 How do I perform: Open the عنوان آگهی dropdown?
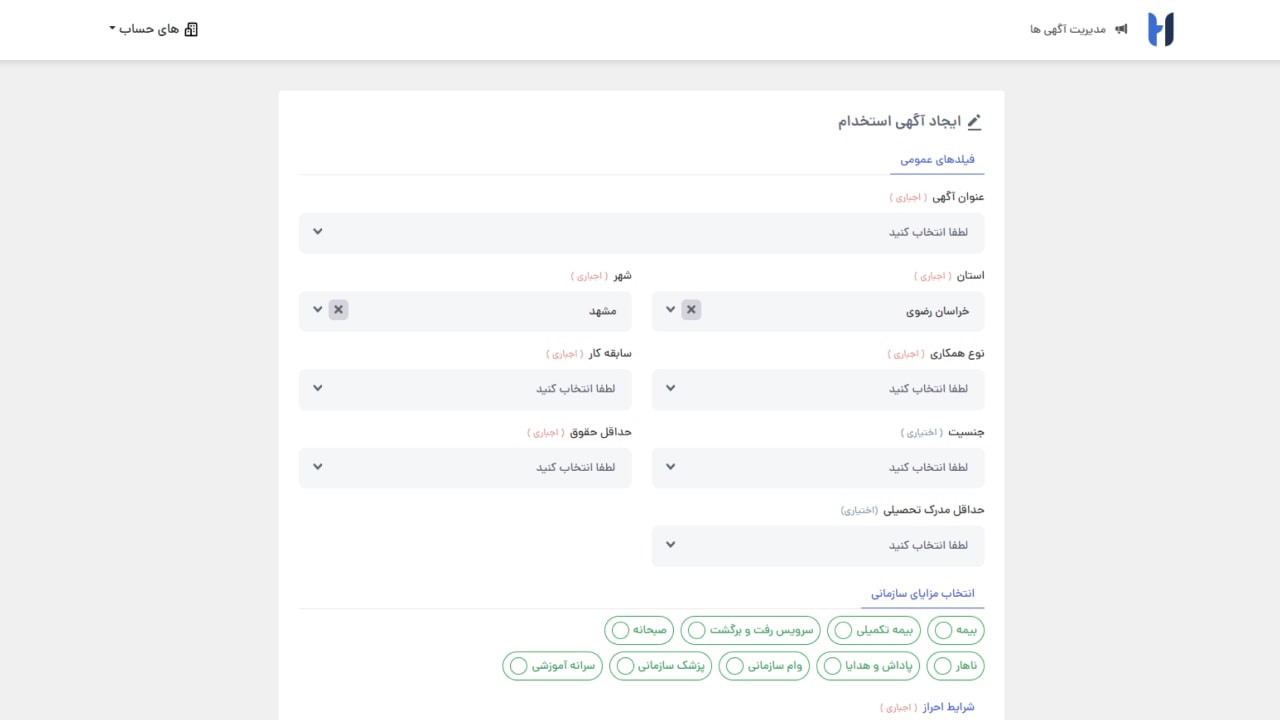tap(641, 232)
